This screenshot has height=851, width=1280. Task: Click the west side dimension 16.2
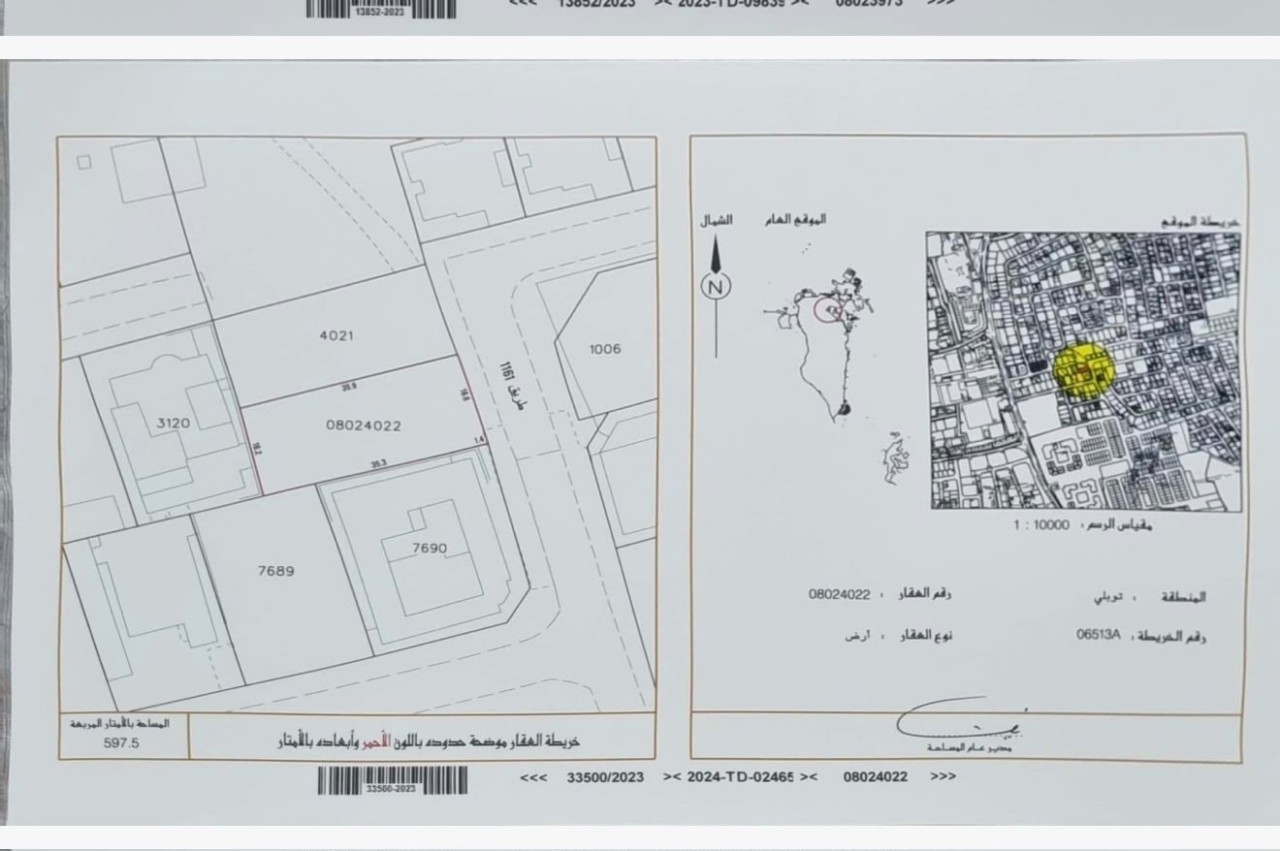255,449
